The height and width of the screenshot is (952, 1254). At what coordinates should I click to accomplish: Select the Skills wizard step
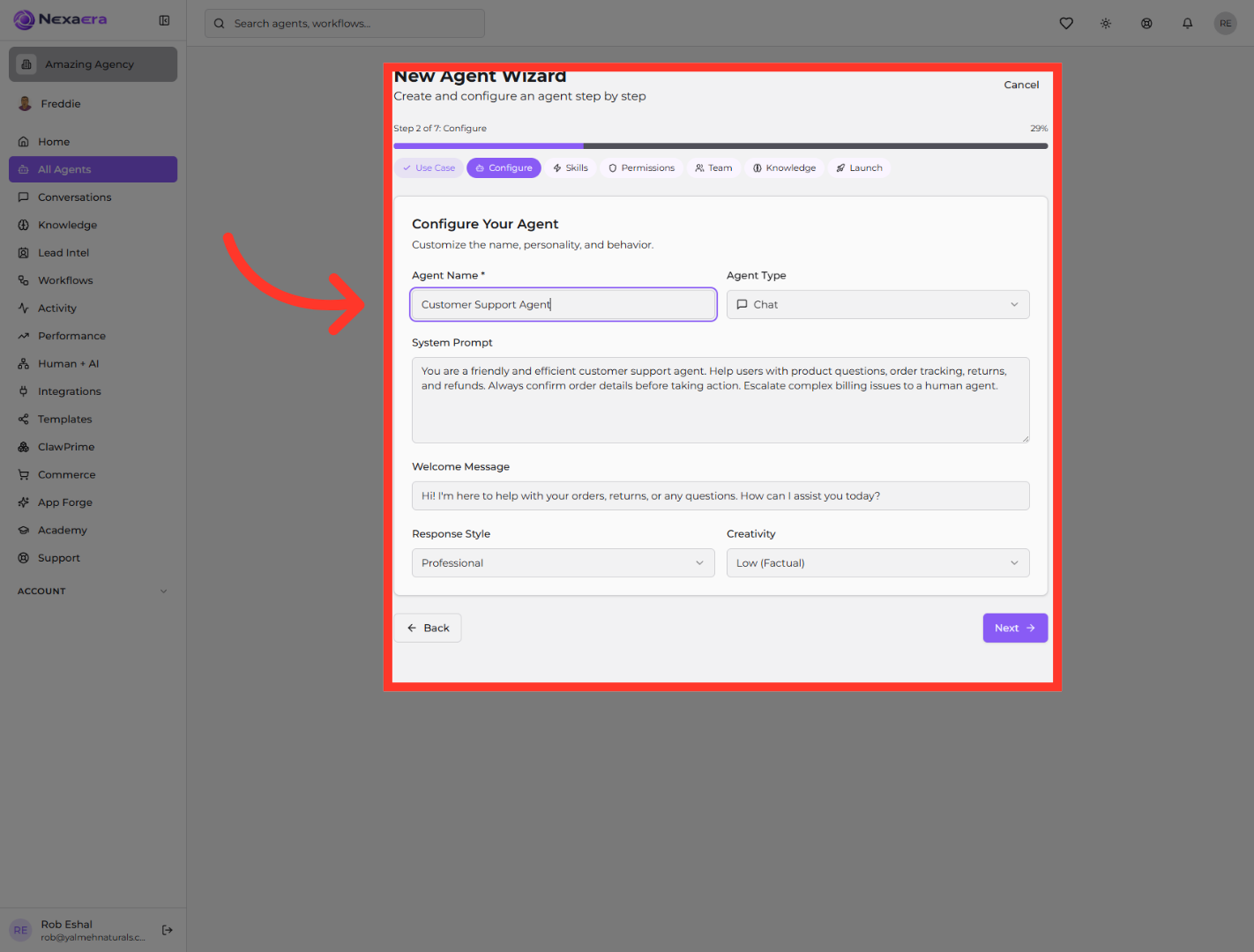571,168
